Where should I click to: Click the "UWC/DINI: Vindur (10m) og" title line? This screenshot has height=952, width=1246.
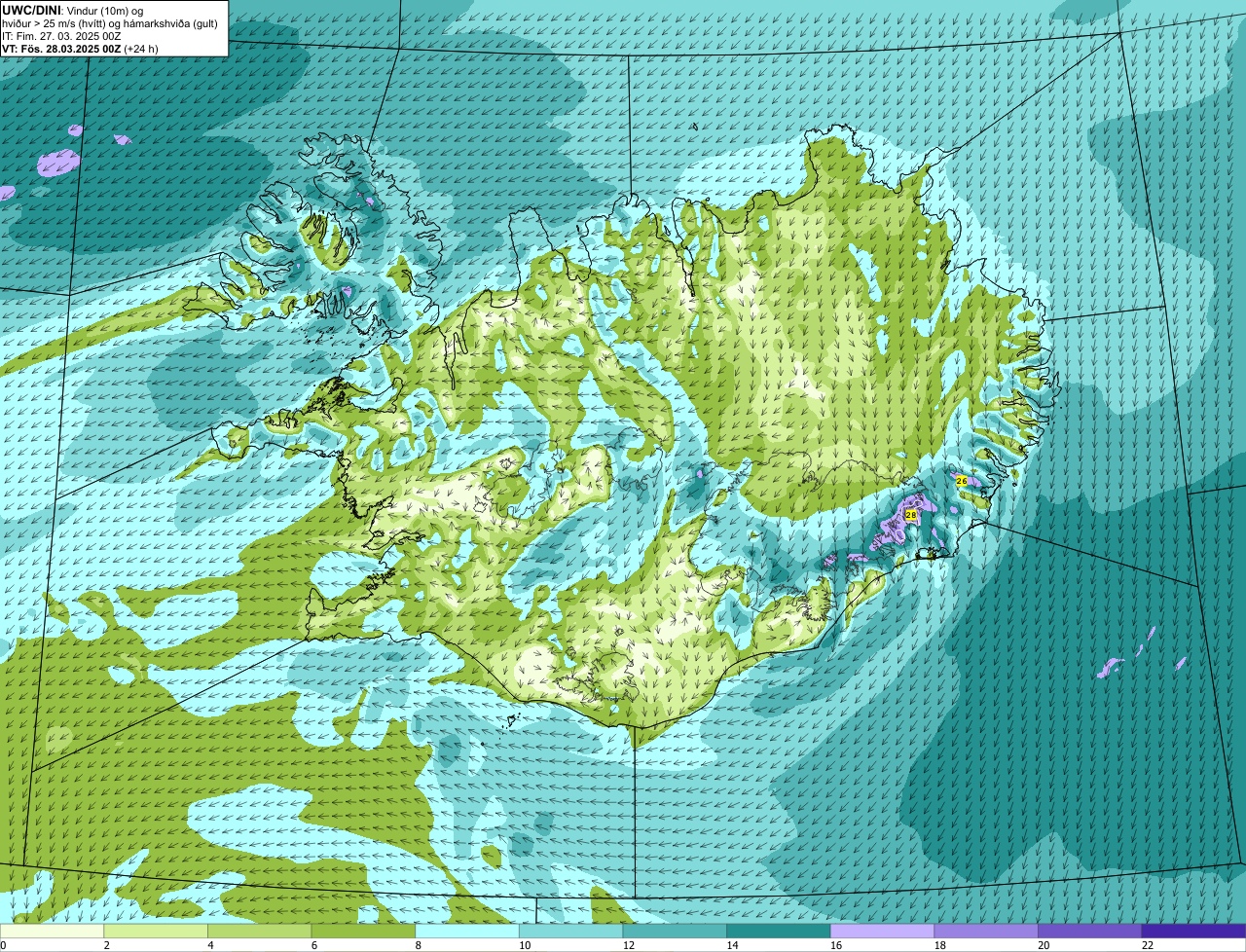coord(73,11)
